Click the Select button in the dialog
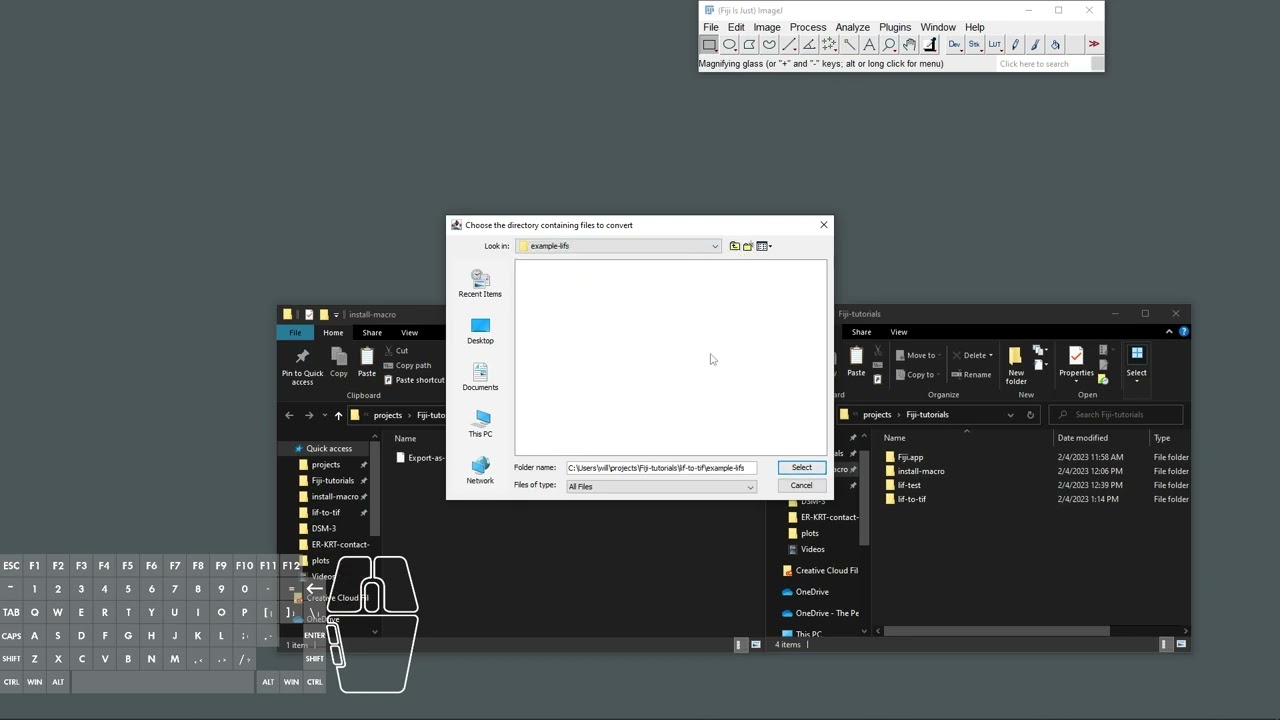The height and width of the screenshot is (720, 1280). pos(802,467)
